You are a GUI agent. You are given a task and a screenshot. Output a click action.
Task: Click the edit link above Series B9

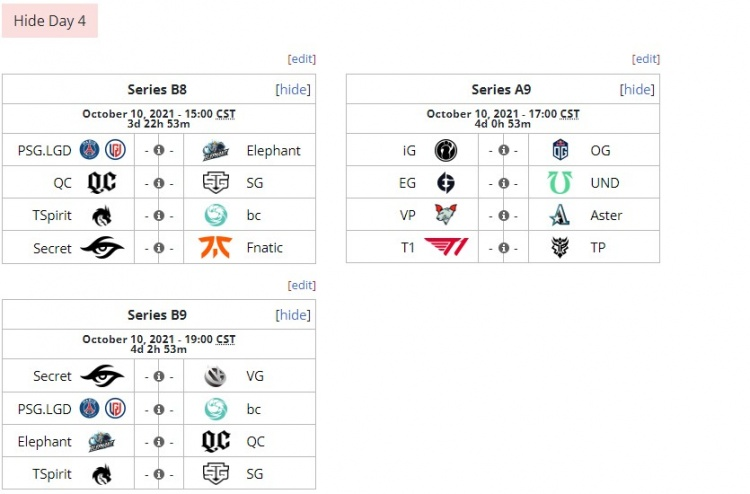click(x=302, y=285)
